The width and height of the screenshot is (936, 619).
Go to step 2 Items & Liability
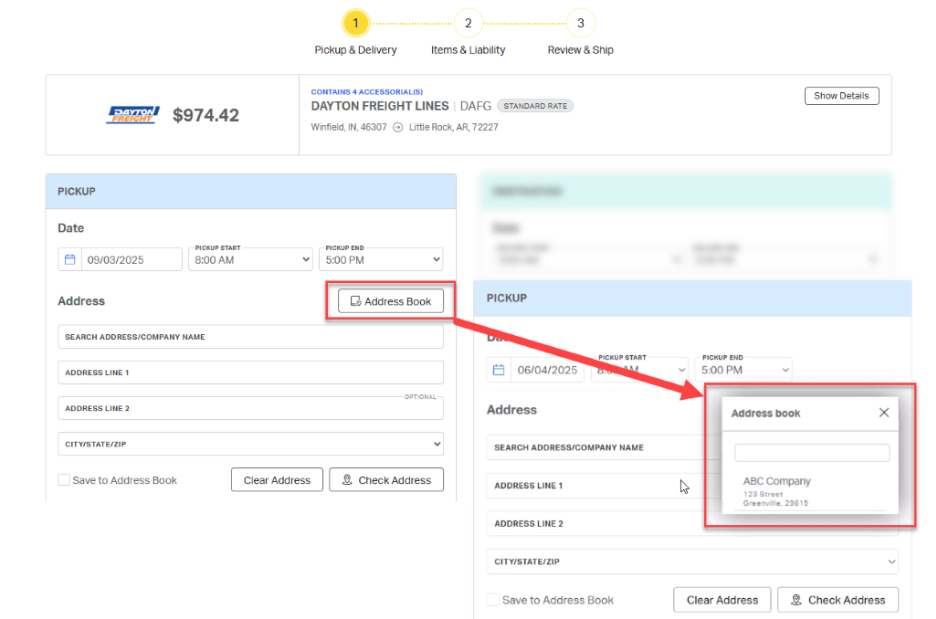[x=468, y=23]
